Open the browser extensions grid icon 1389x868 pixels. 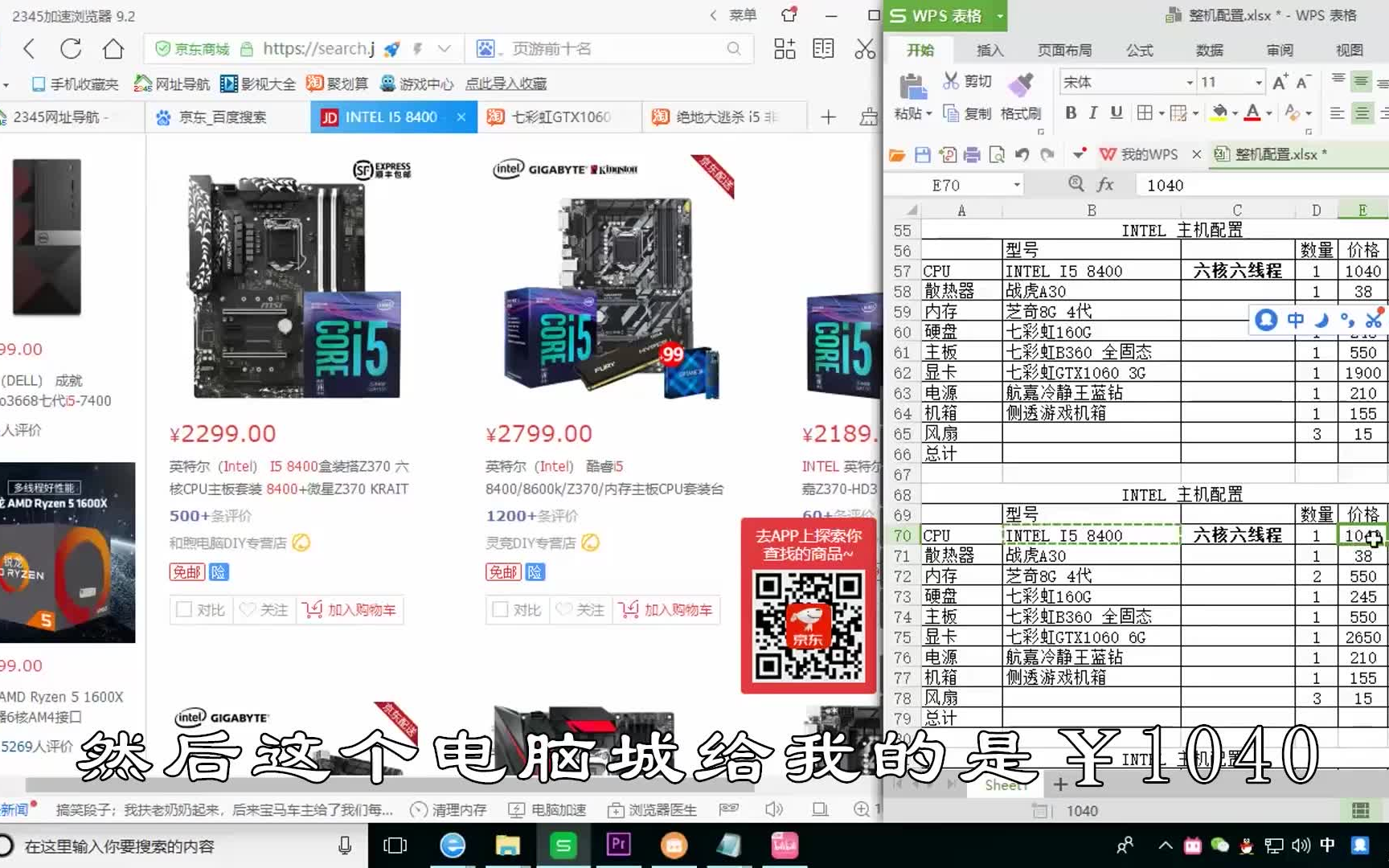(785, 49)
